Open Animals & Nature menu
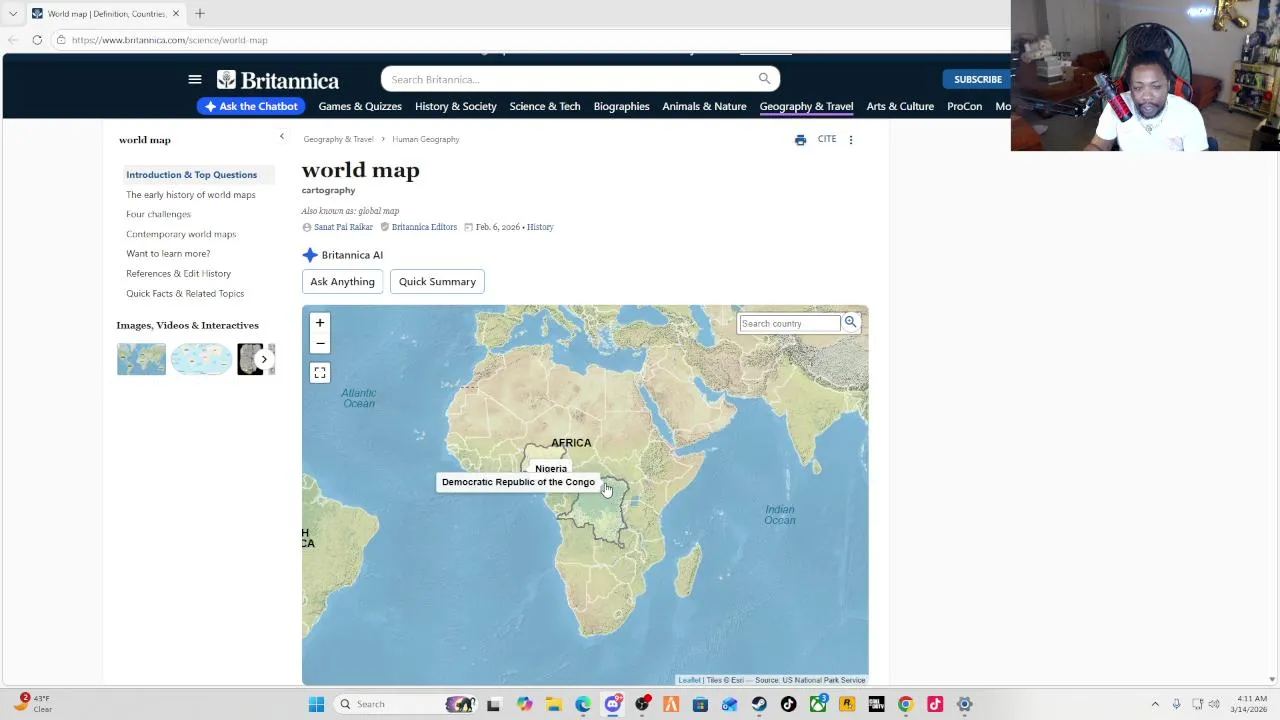This screenshot has height=720, width=1280. 704,106
